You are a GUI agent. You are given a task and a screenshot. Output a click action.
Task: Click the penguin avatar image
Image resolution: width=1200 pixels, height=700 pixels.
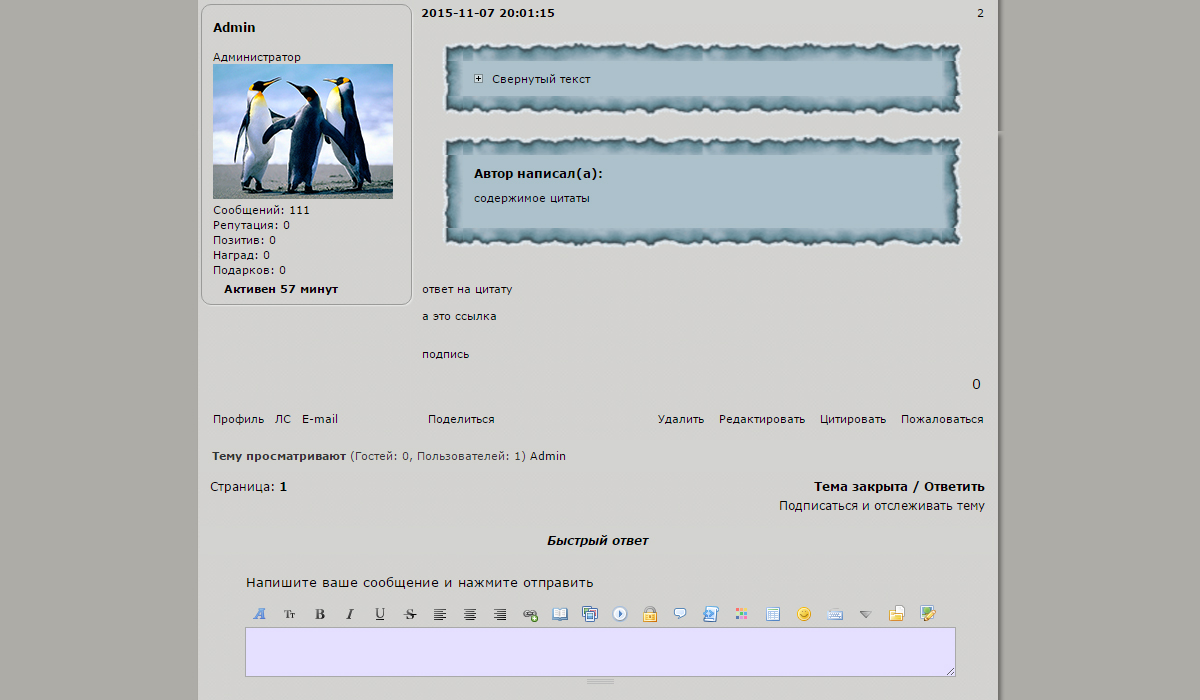(x=302, y=131)
